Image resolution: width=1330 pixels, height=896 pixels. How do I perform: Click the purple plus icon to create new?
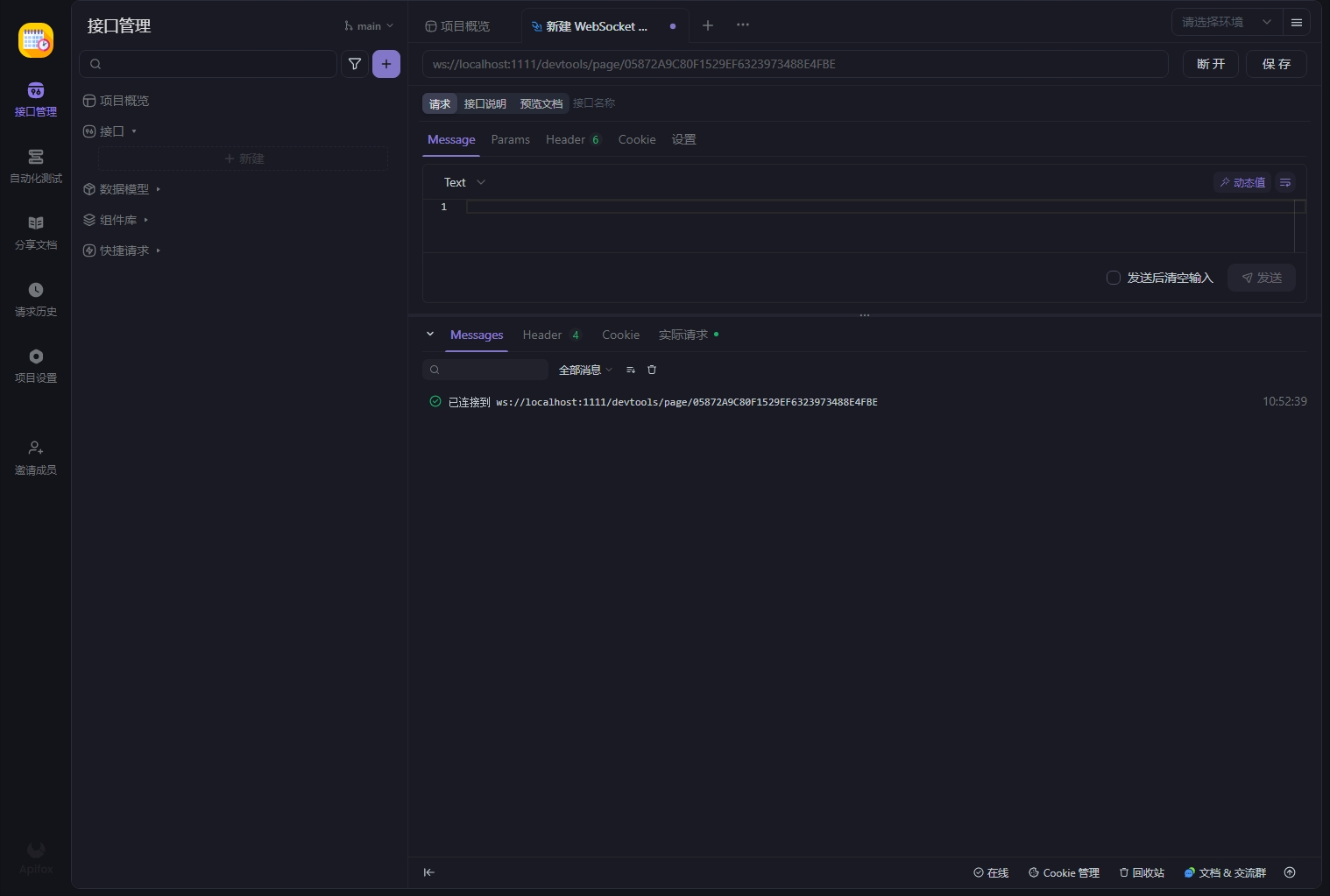click(386, 64)
